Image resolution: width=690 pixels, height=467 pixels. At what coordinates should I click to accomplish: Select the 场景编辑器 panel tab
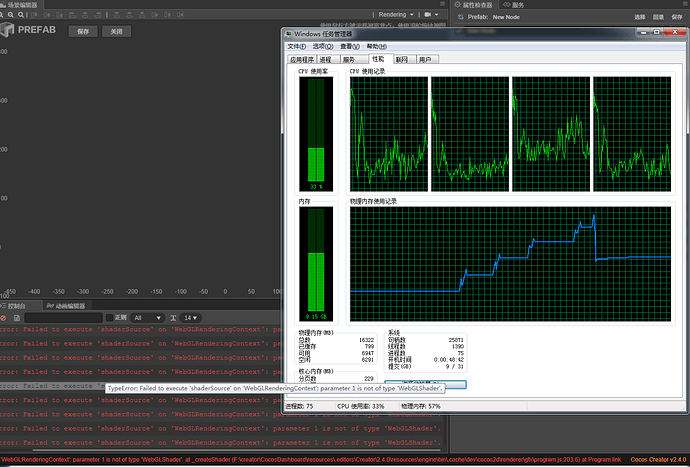22,4
